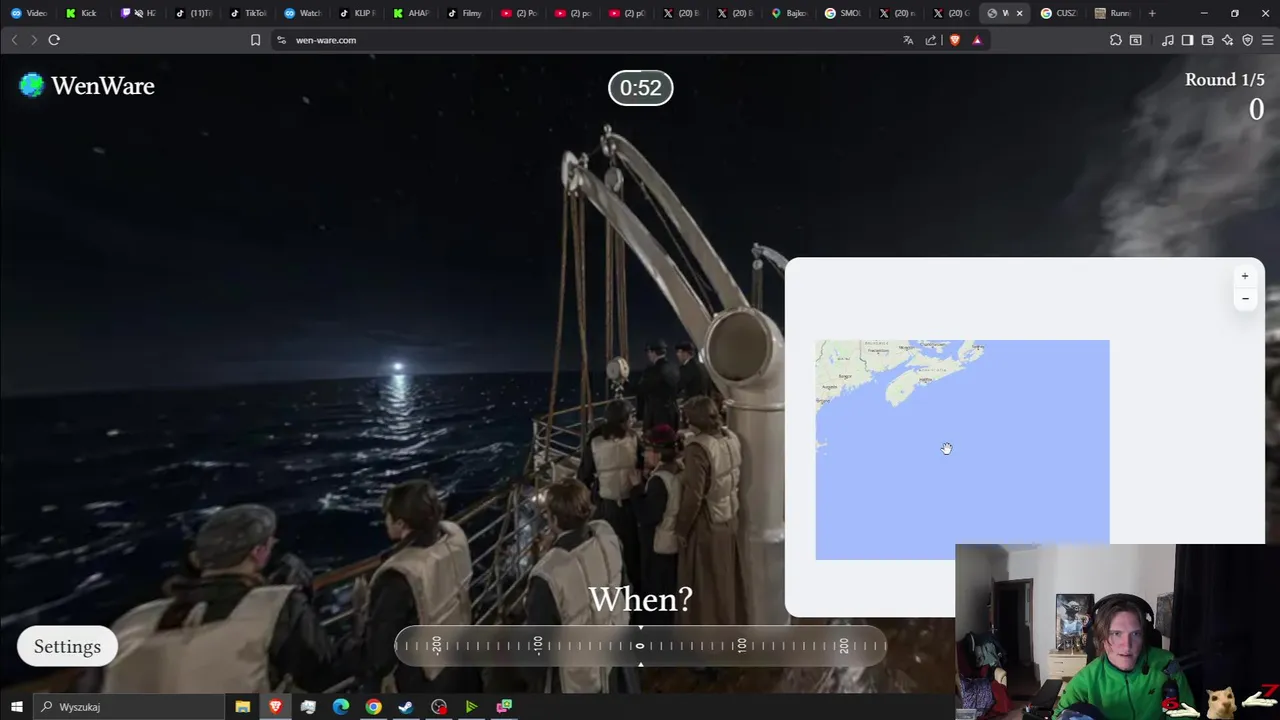1280x720 pixels.
Task: Open the Windows Start menu
Action: [x=16, y=707]
